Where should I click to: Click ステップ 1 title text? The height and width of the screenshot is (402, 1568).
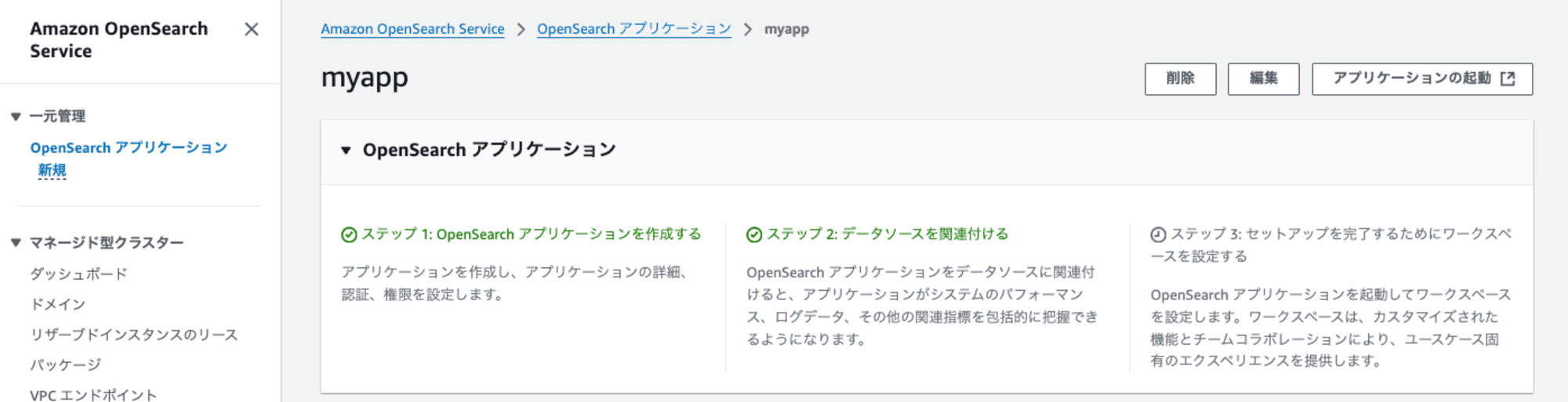pos(531,234)
